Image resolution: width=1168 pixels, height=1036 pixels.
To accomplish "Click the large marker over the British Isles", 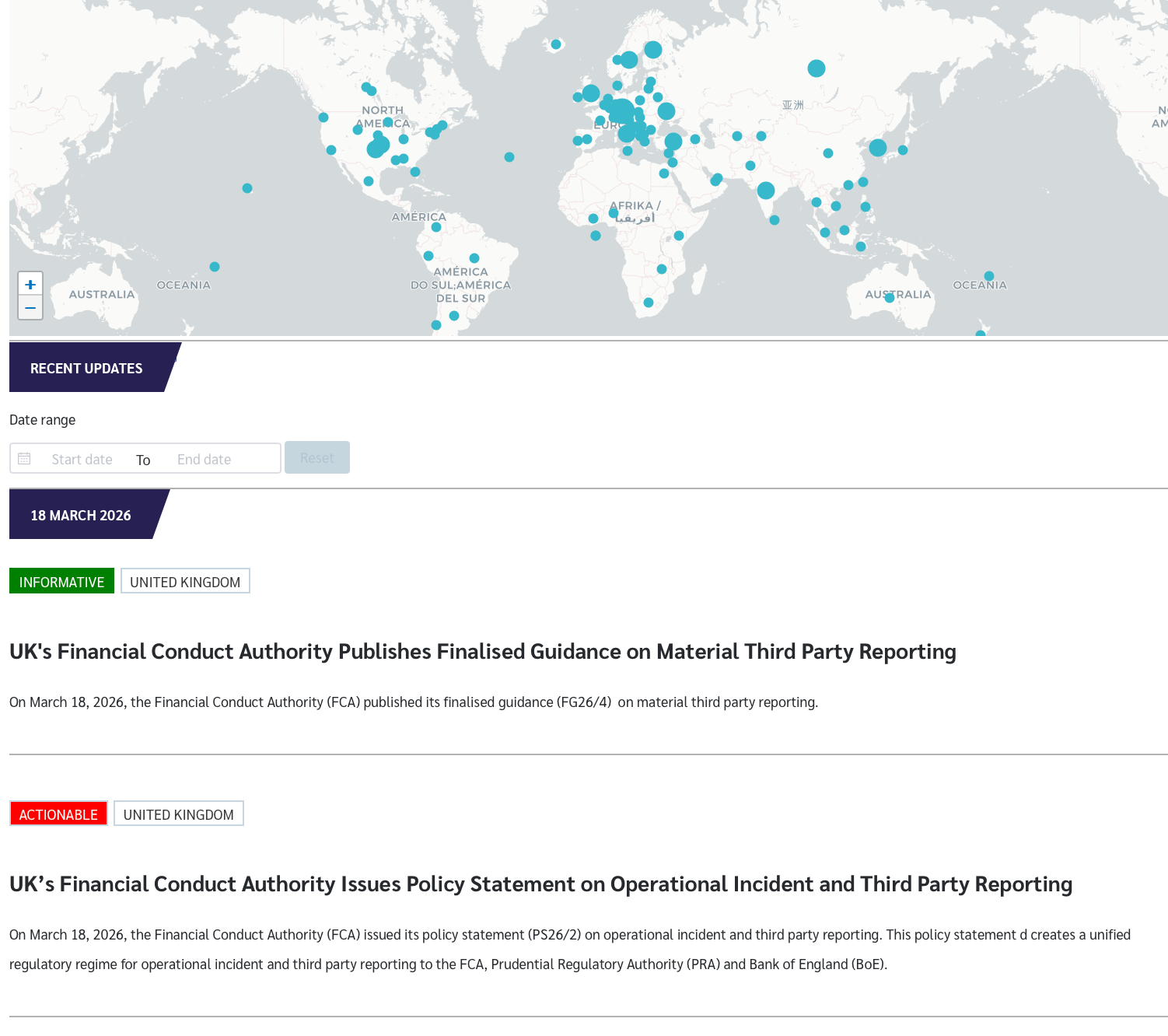I will pyautogui.click(x=591, y=93).
